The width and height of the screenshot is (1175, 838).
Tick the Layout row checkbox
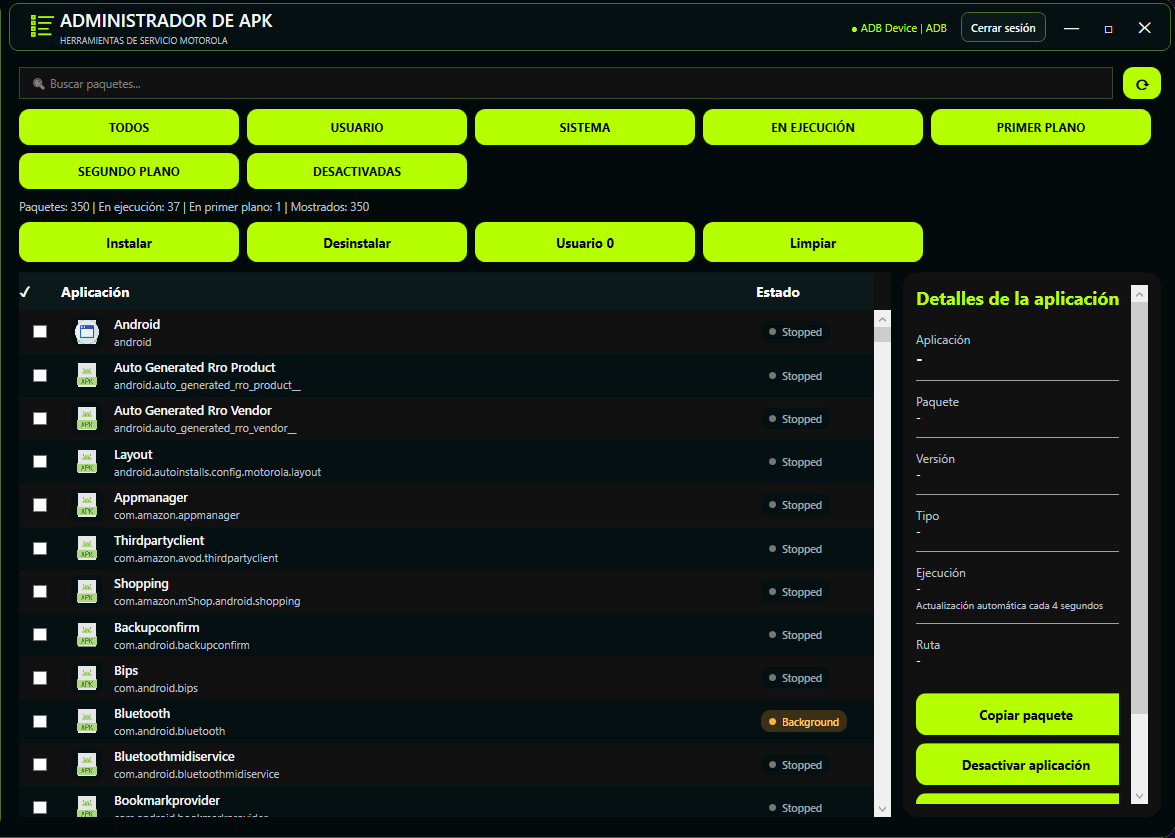tap(40, 462)
